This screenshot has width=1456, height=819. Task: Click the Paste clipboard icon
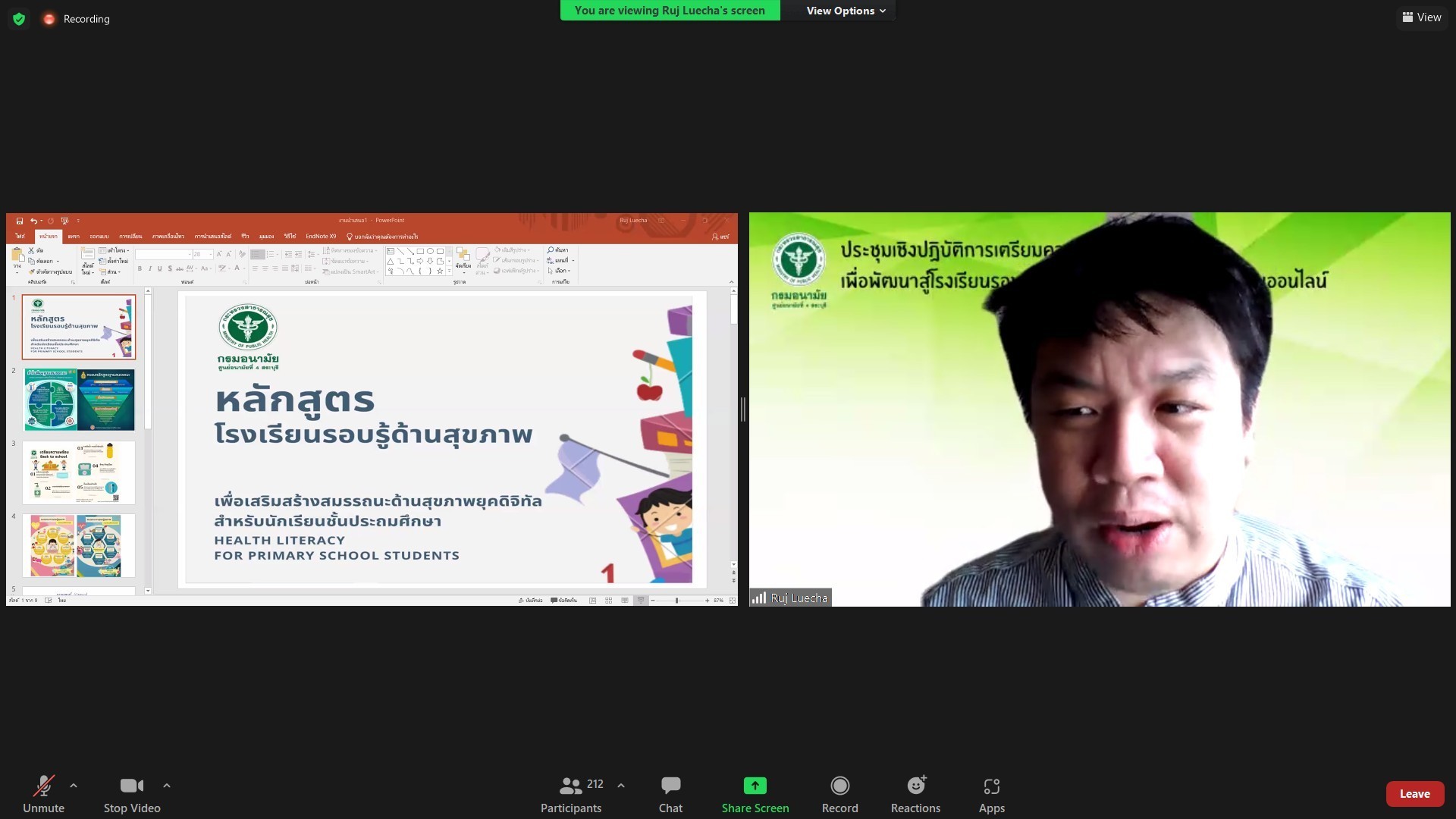17,256
